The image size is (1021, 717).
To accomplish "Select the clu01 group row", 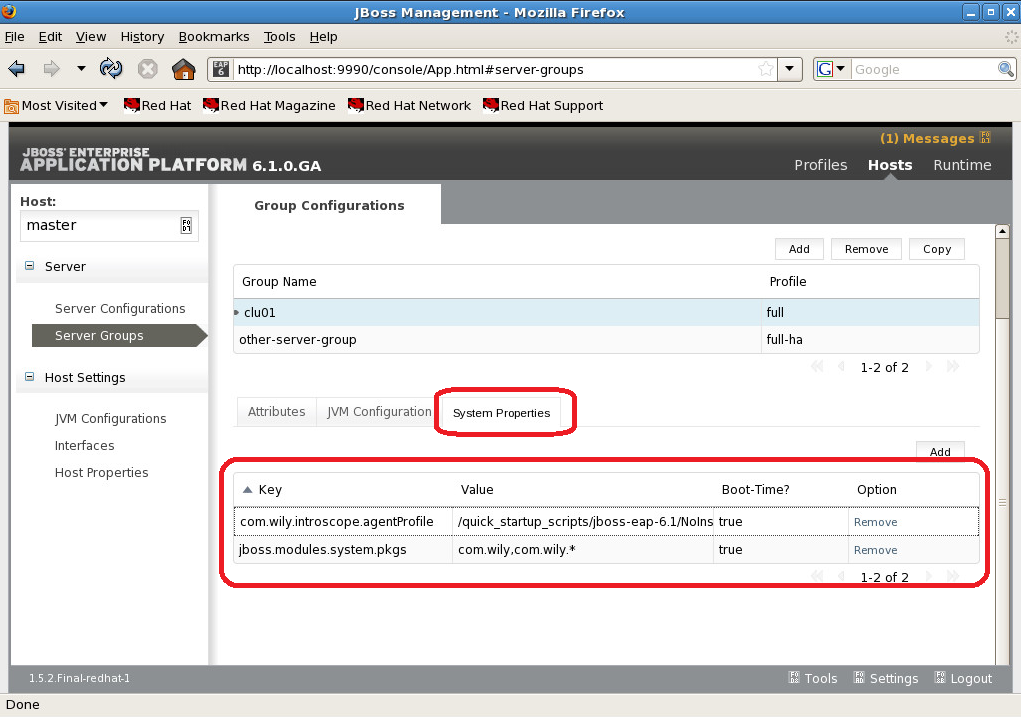I will coord(606,313).
